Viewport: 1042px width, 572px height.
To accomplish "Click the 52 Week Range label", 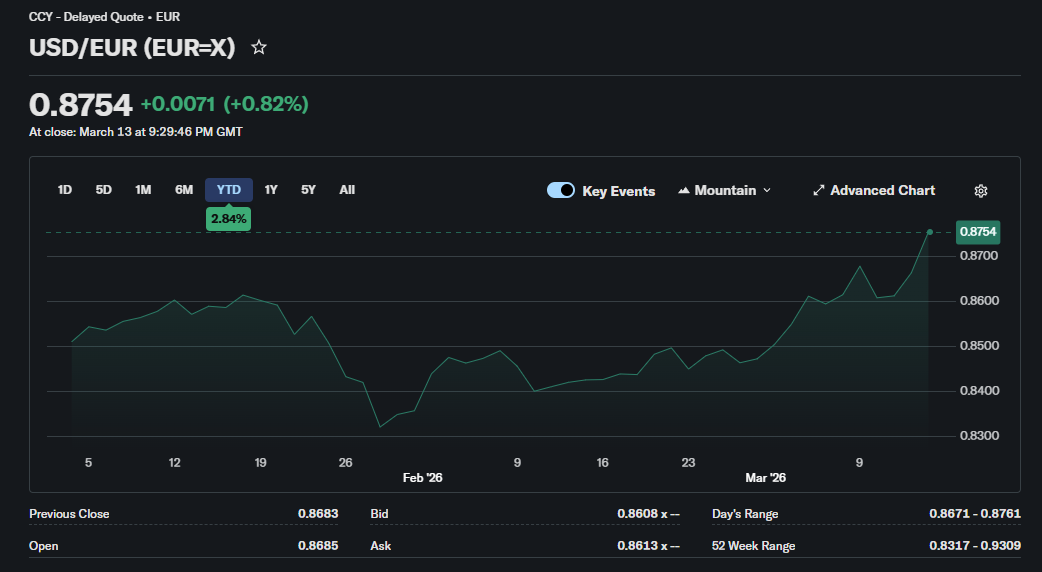I will click(x=754, y=545).
